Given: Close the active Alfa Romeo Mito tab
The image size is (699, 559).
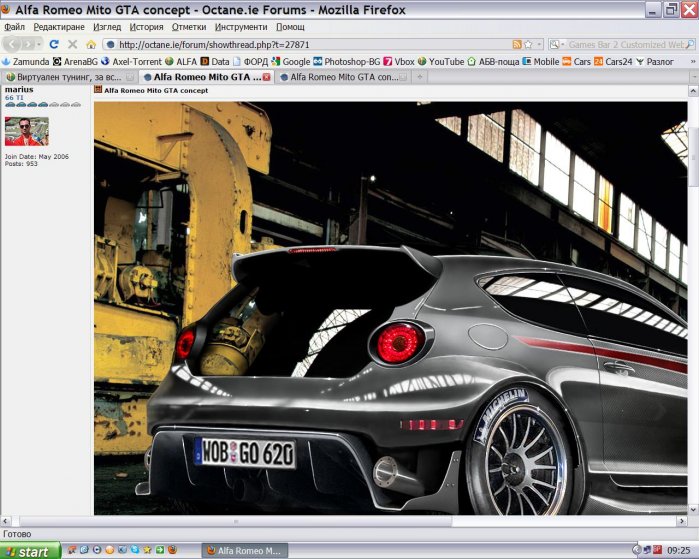Looking at the screenshot, I should [266, 77].
